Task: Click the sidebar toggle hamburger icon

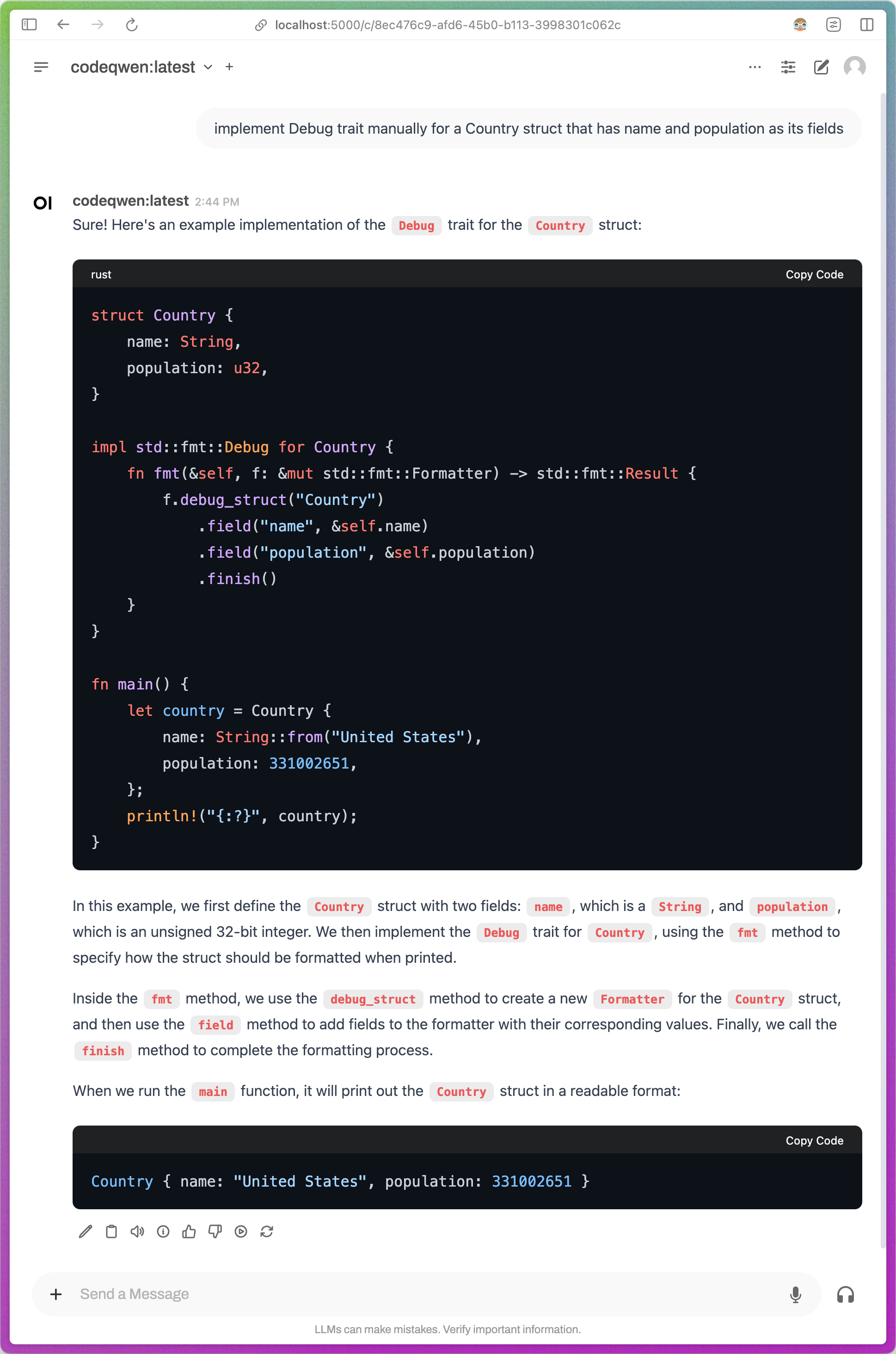Action: (x=41, y=67)
